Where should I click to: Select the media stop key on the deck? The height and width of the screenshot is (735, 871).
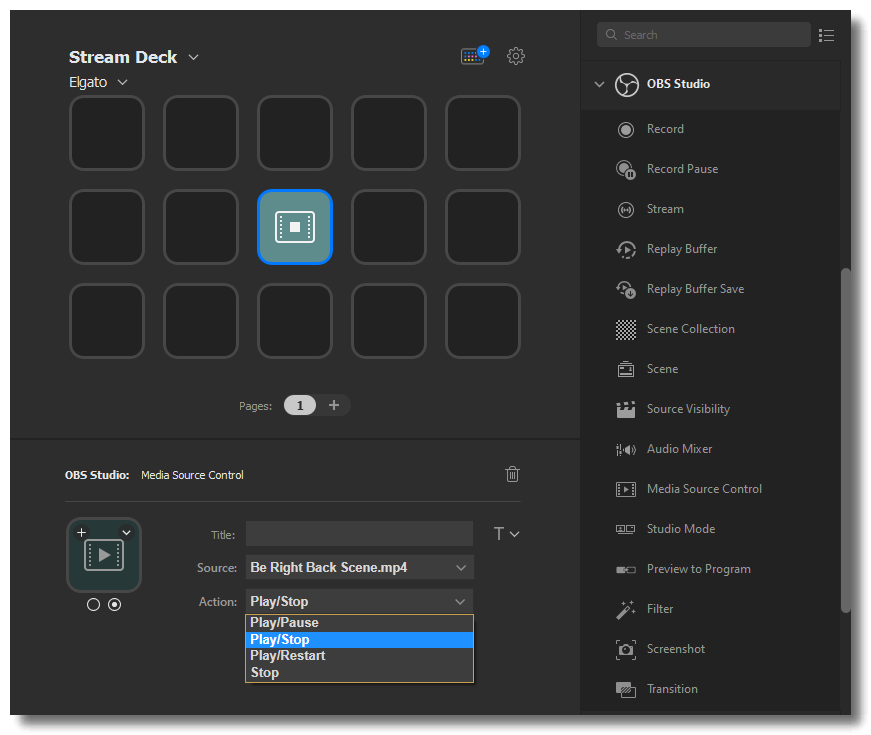295,227
